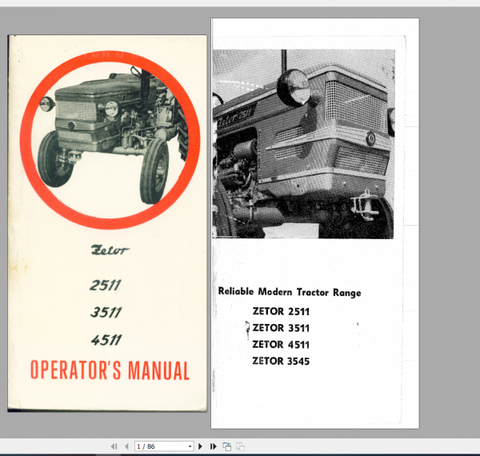Viewport: 480px width, 456px height.
Task: Click the "OPERATOR'S MANUAL" red title text
Action: tap(110, 370)
